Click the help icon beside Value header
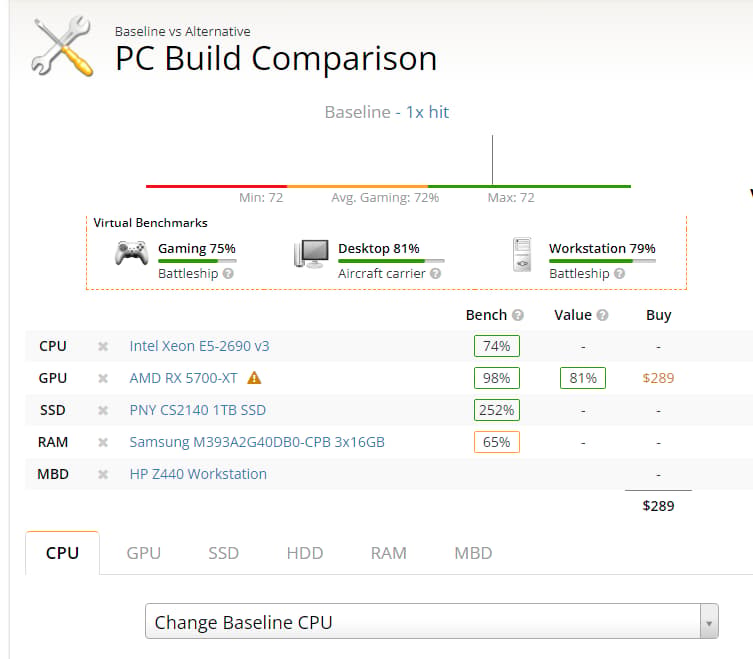The image size is (753, 659). (602, 315)
